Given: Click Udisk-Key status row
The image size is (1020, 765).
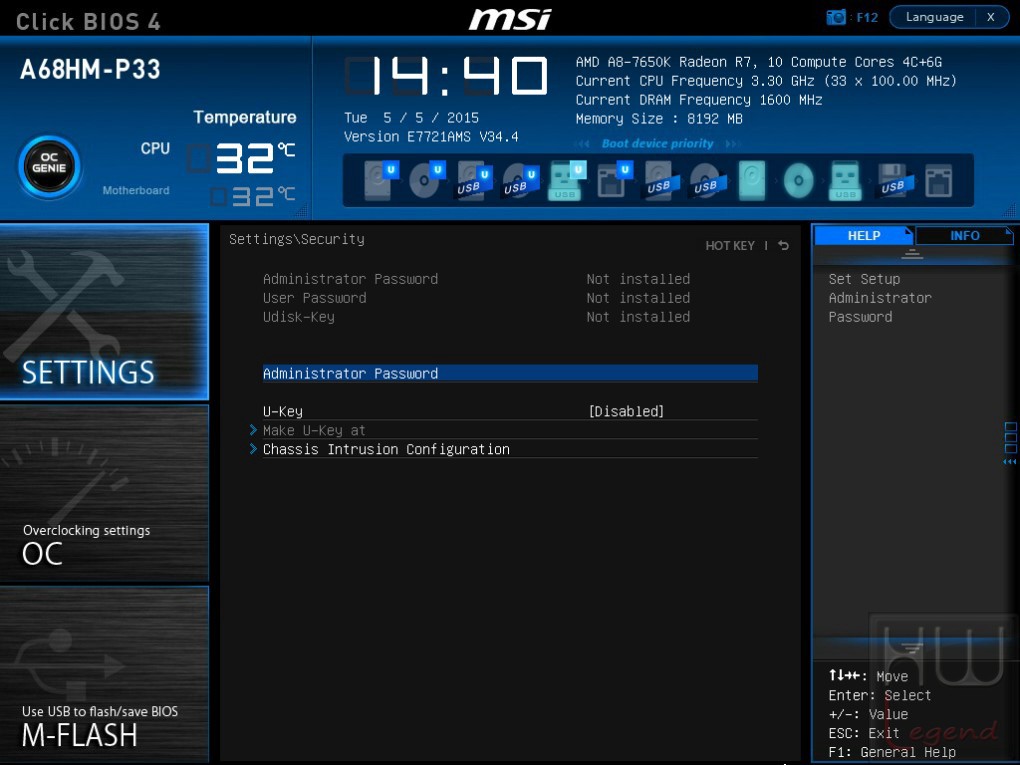Looking at the screenshot, I should tap(476, 317).
